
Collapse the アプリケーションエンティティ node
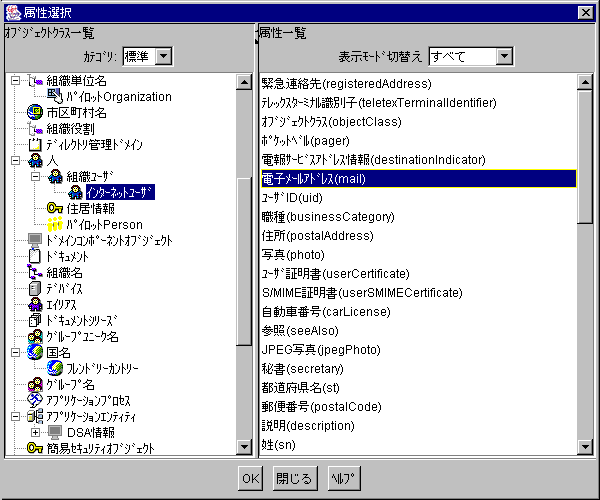[x=15, y=417]
